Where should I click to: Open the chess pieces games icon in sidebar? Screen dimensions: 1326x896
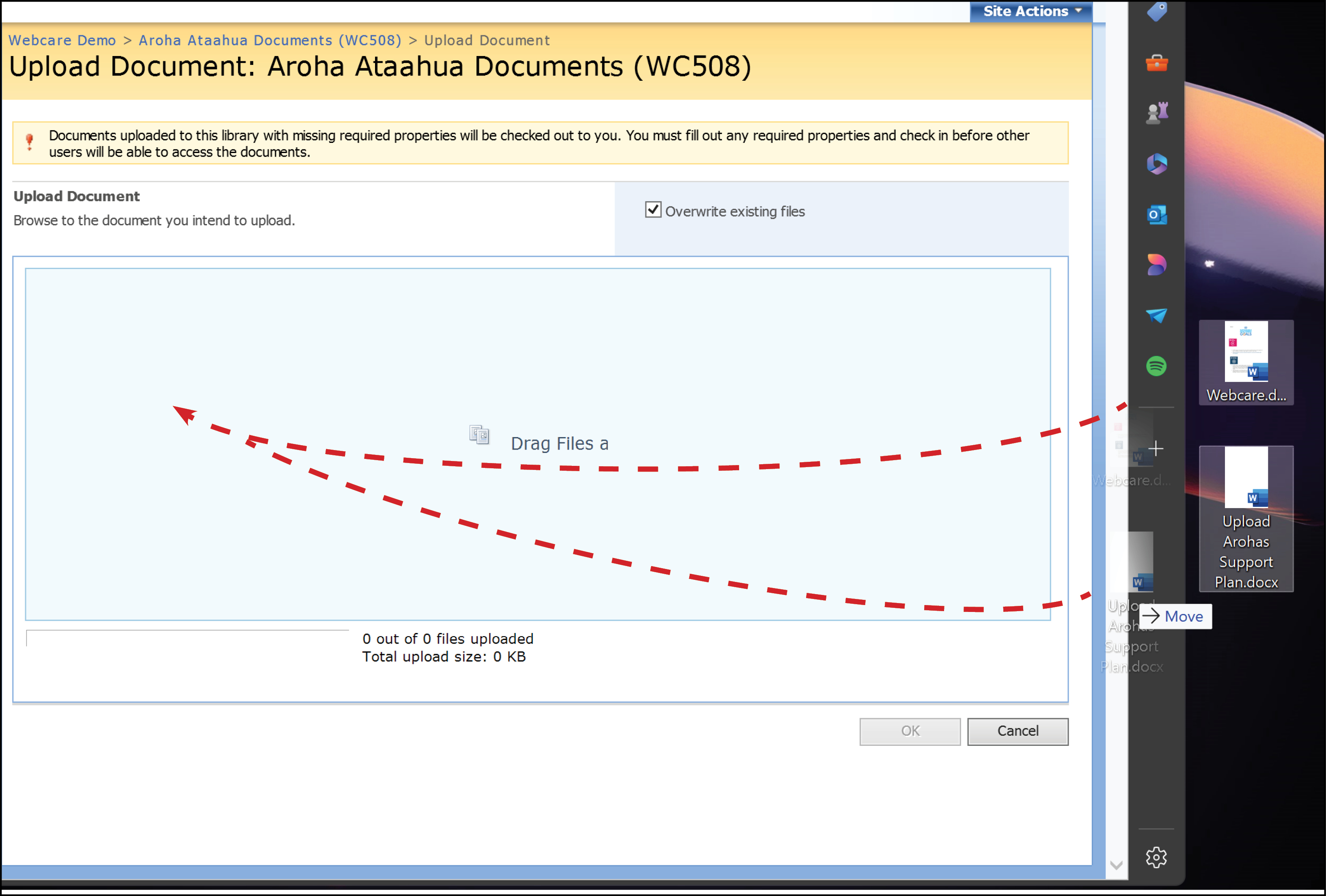point(1156,113)
